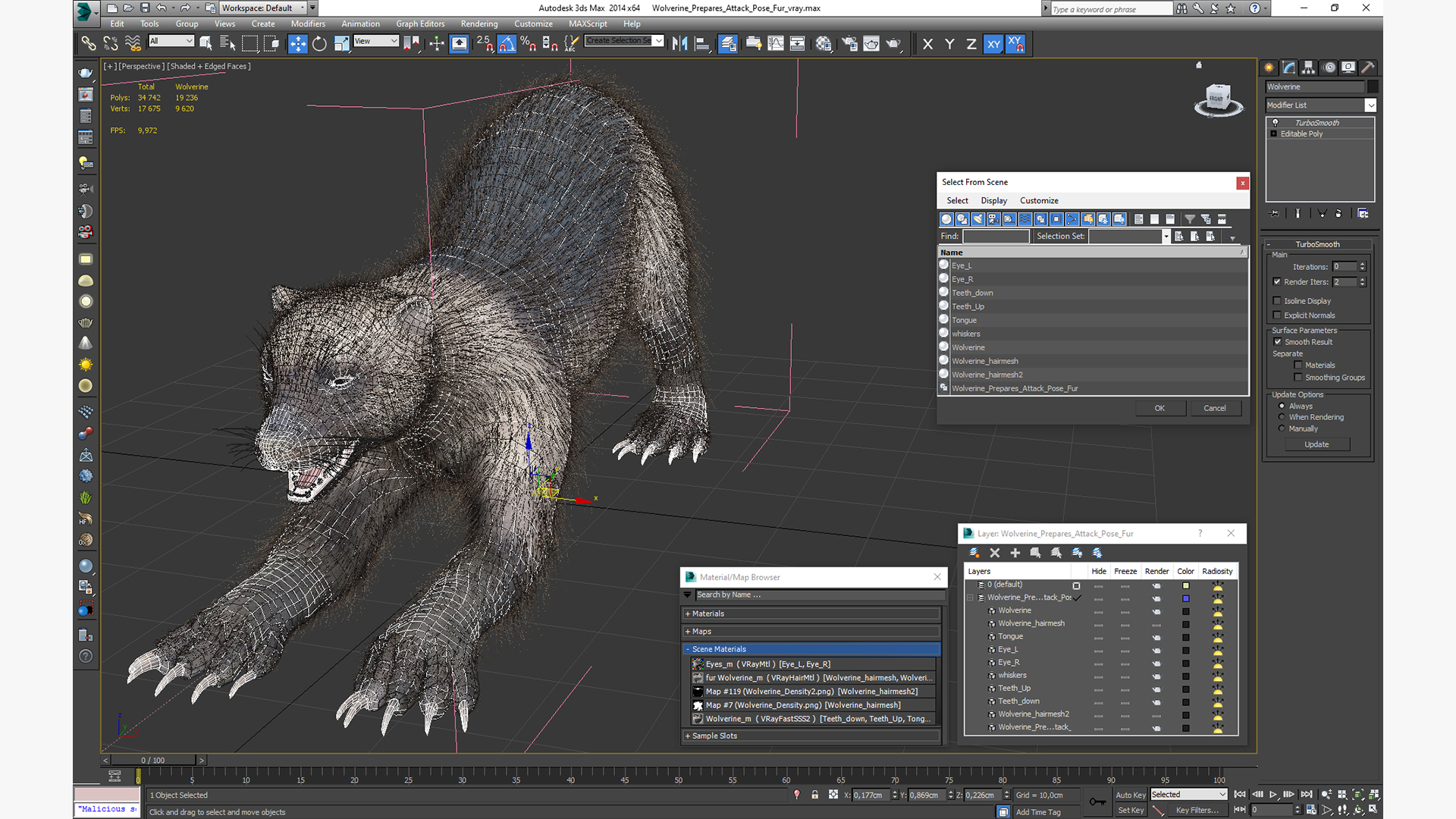This screenshot has height=819, width=1456.
Task: Toggle Angle Snap in main toolbar
Action: 507,44
